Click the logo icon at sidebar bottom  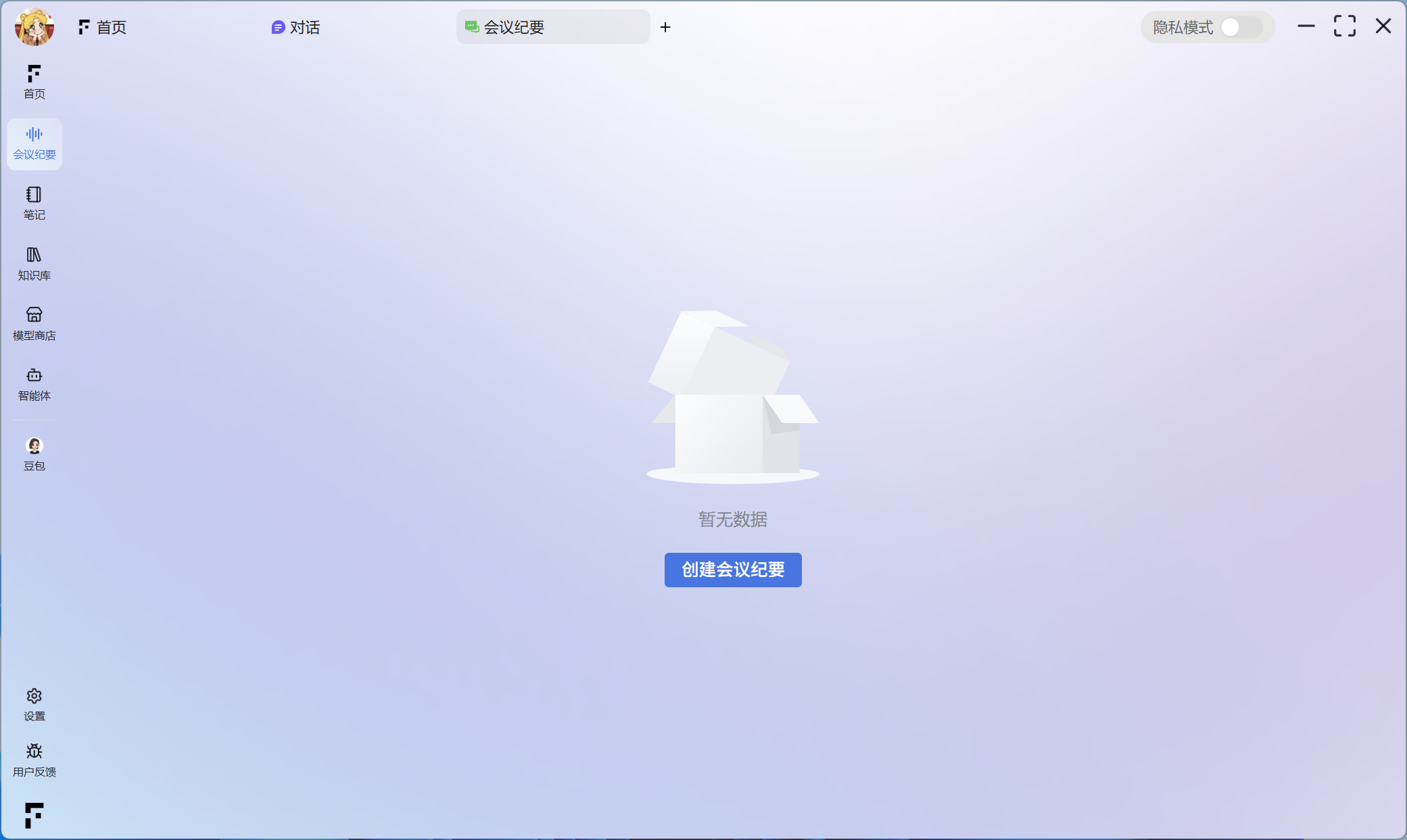point(34,814)
